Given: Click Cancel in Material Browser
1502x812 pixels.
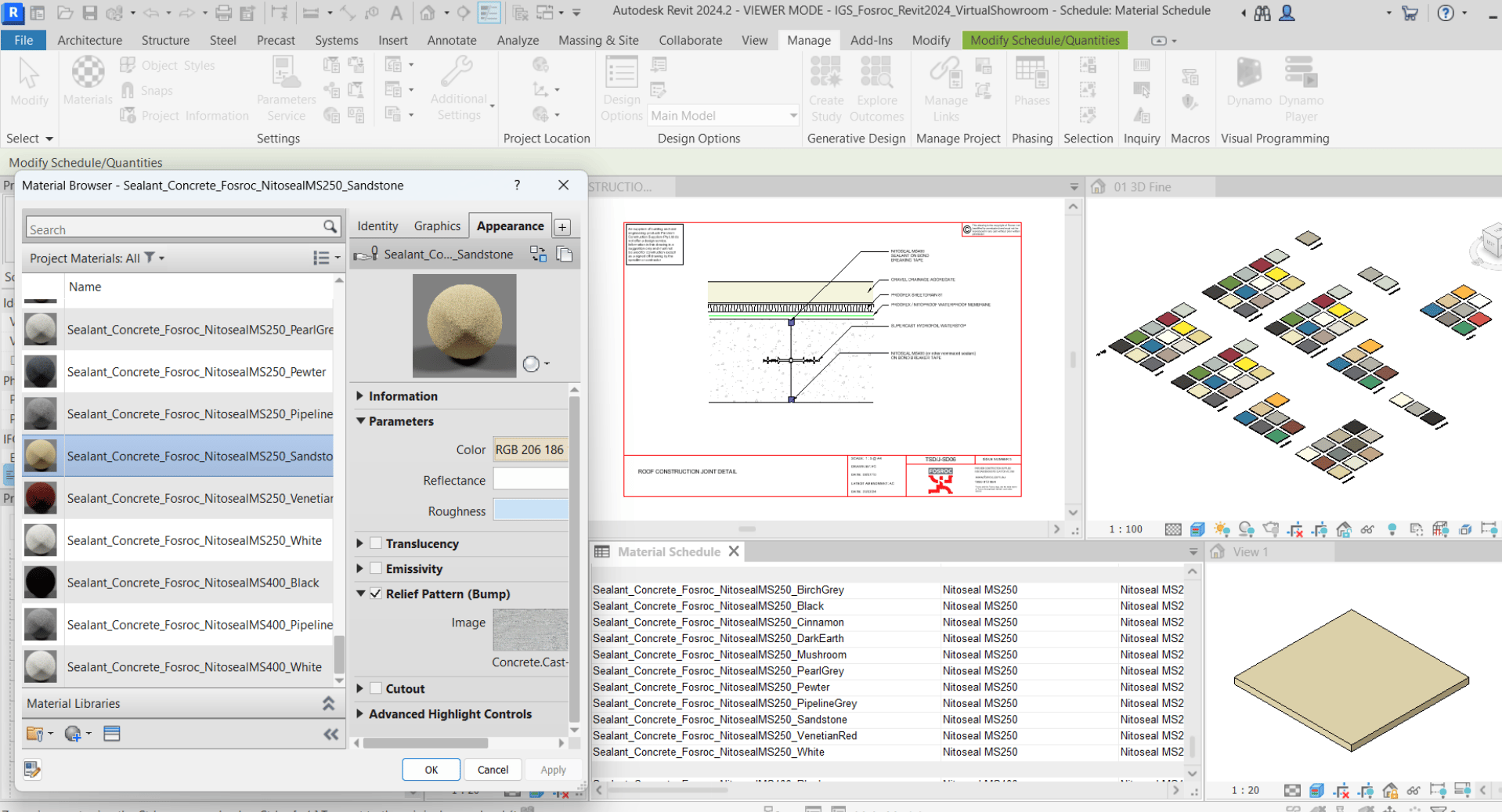Looking at the screenshot, I should [x=493, y=770].
